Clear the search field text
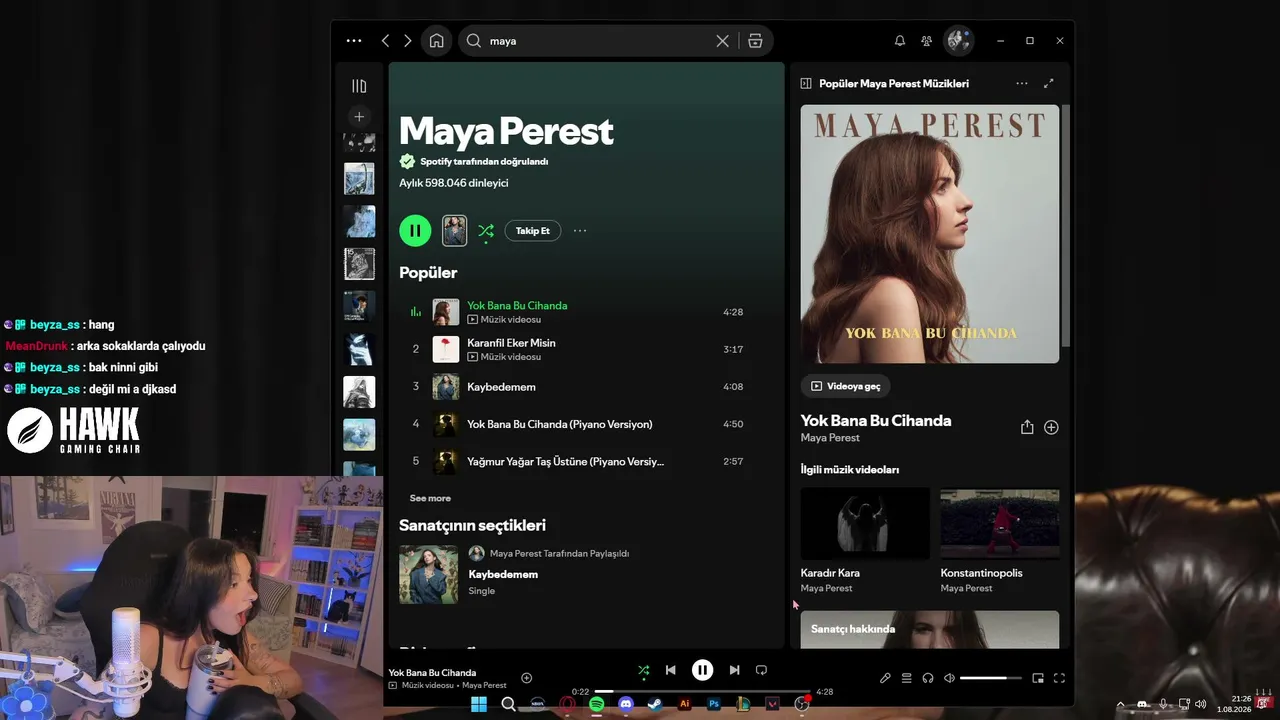Screen dimensions: 1280x720 723,41
